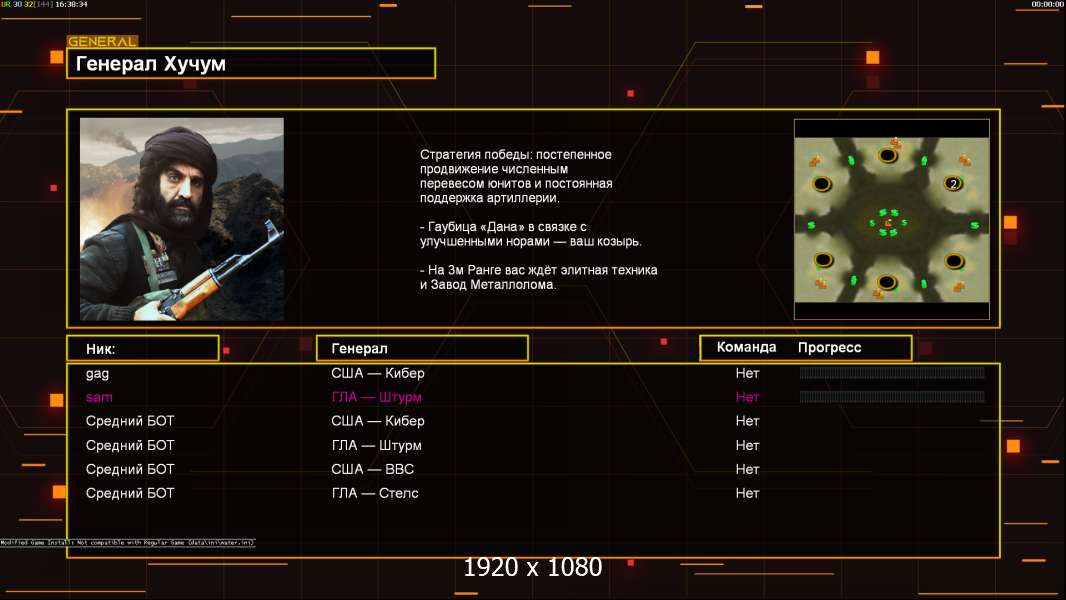Select start position marker 2 on minimap

click(953, 183)
